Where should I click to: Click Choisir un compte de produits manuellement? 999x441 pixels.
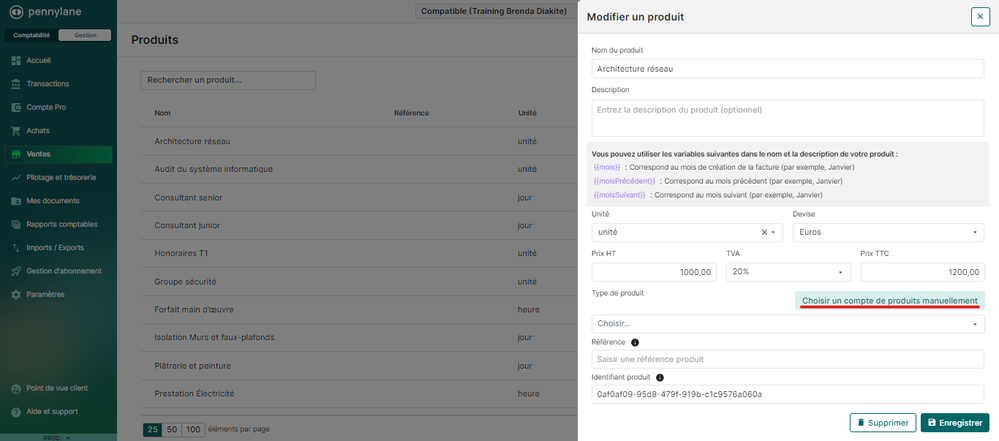pyautogui.click(x=889, y=300)
